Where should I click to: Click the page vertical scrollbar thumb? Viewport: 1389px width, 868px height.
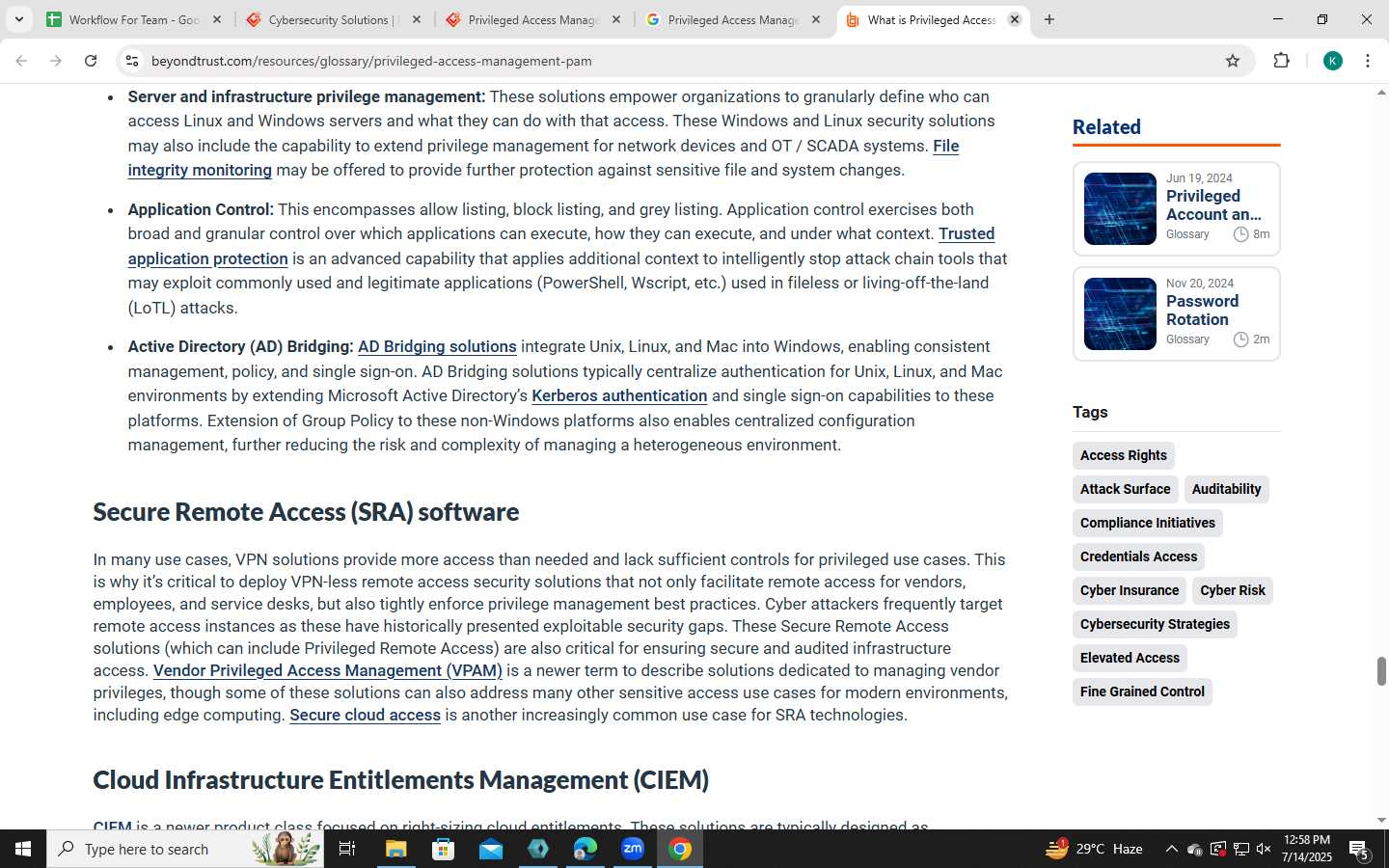pyautogui.click(x=1380, y=671)
